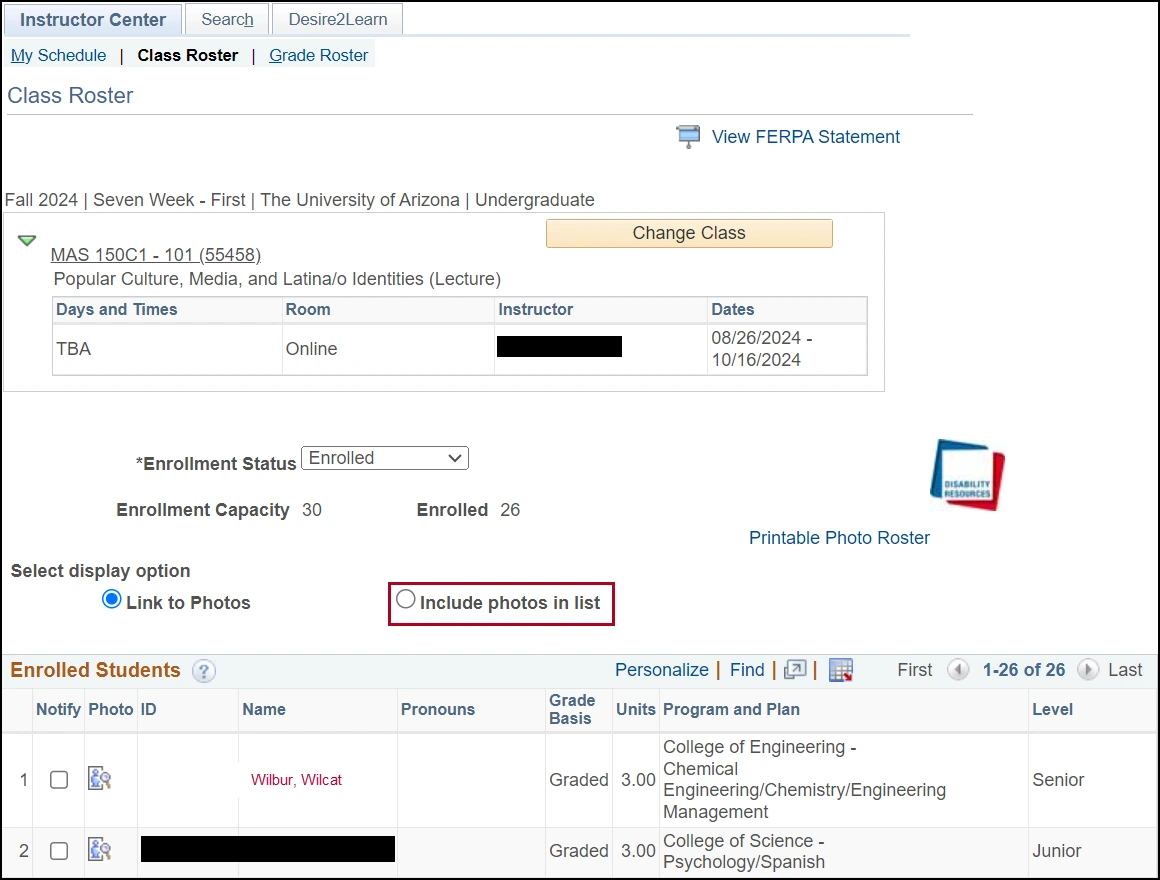Screen dimensions: 1160x880
Task: Open the View FERPA Statement link
Action: pos(806,137)
